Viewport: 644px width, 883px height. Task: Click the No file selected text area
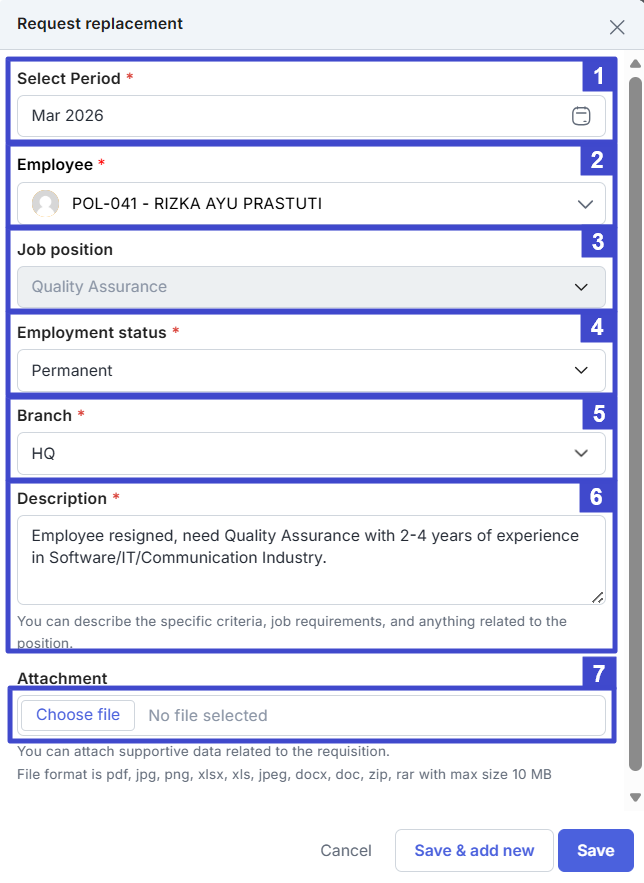coord(208,716)
